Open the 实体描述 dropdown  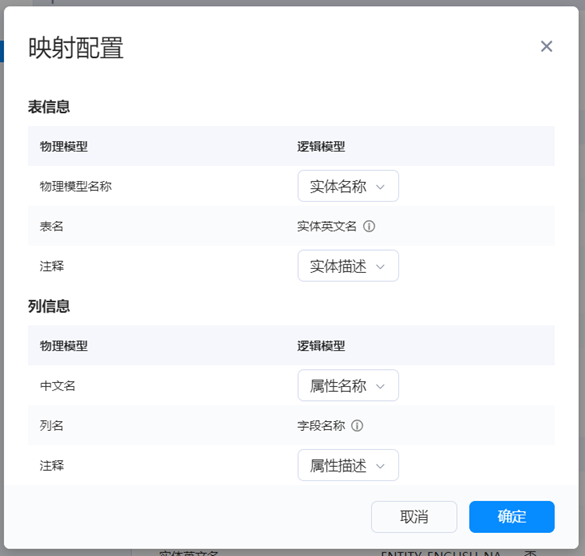point(348,266)
